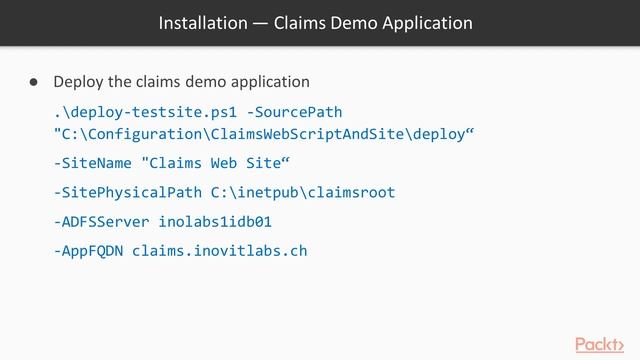Click the line -SiteName "Claims Web Site"
Image resolution: width=640 pixels, height=360 pixels.
[x=171, y=163]
